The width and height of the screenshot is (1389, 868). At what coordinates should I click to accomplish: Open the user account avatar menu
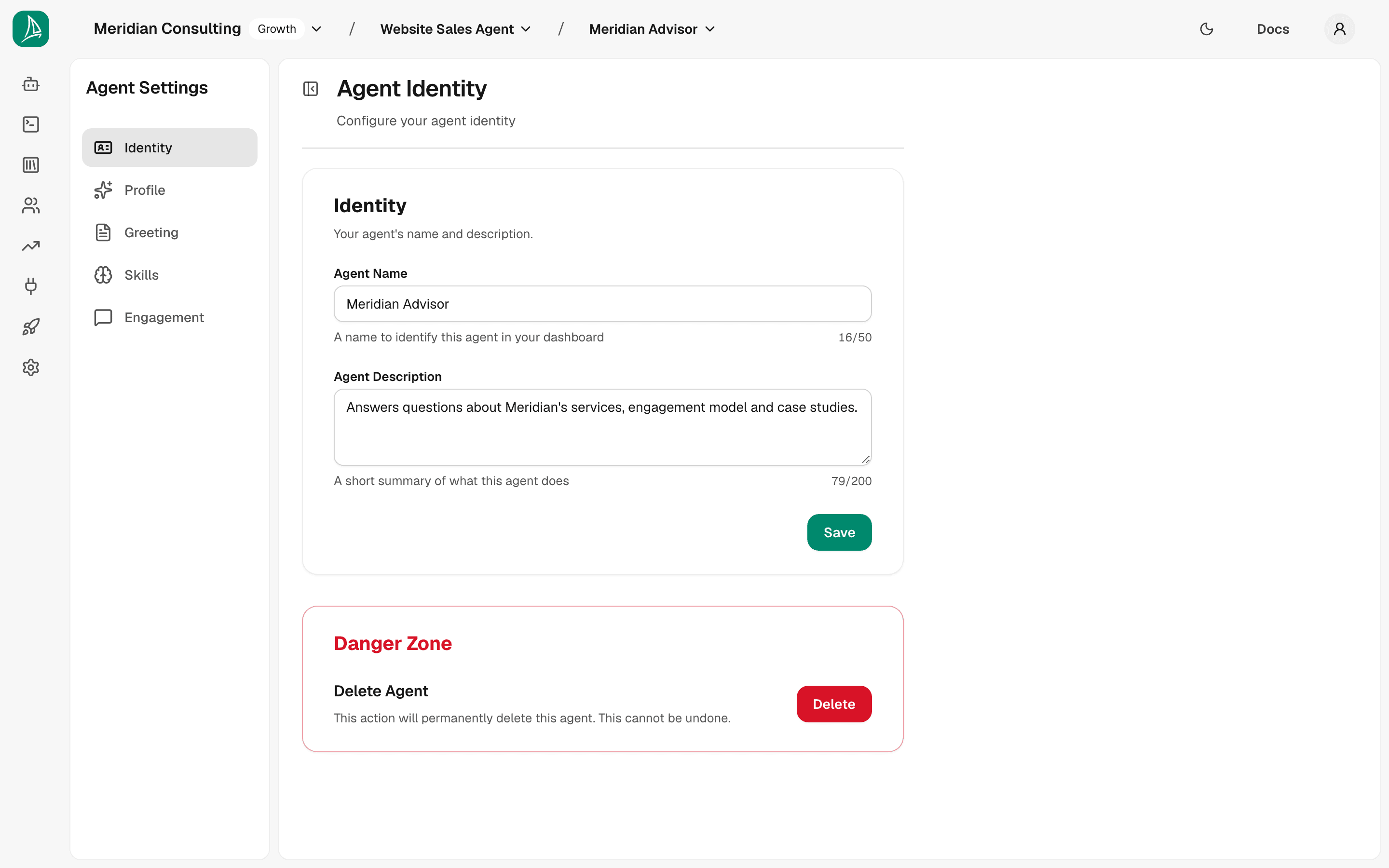pos(1340,29)
